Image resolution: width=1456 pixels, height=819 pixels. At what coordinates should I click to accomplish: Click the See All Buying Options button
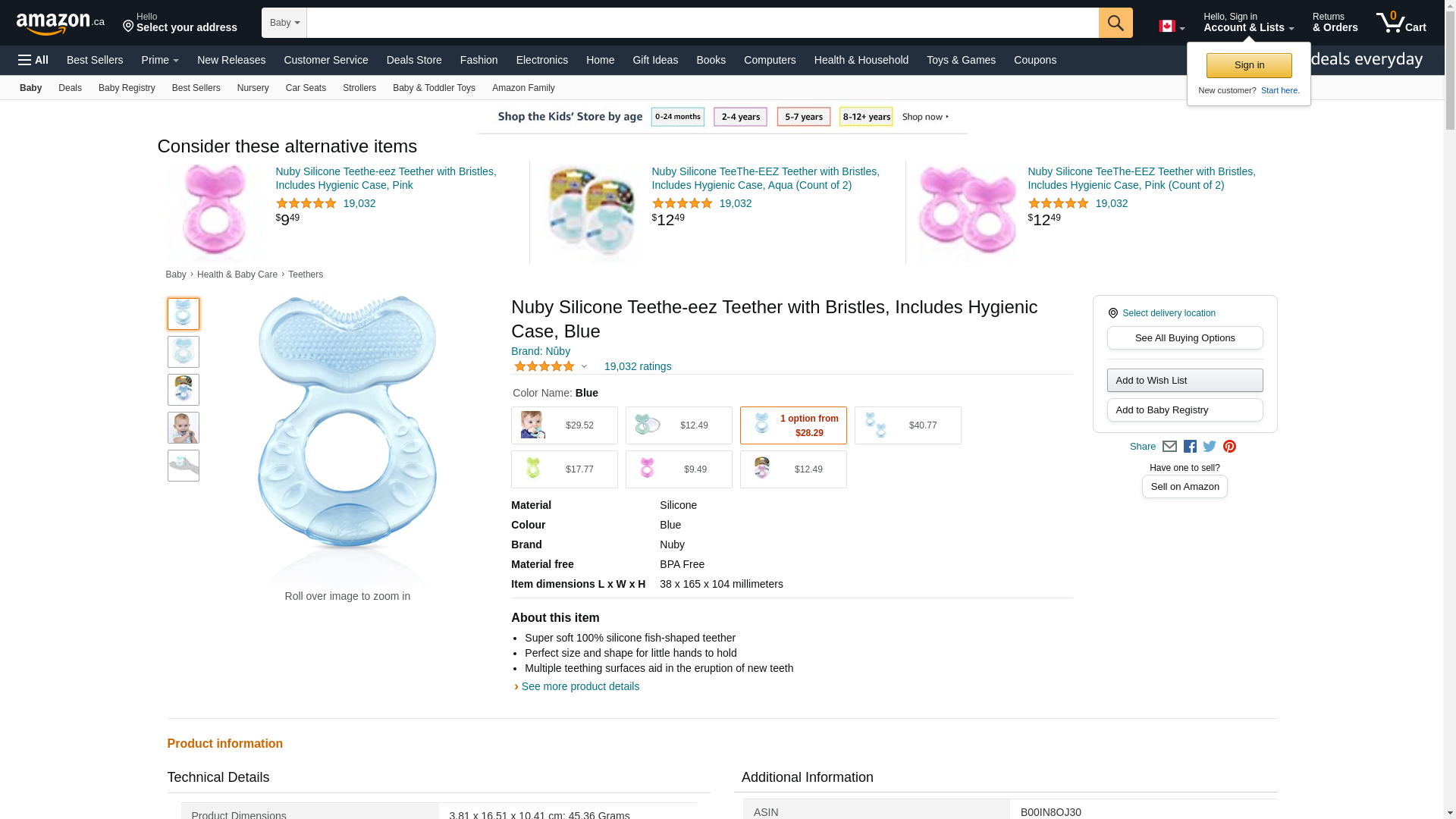(x=1185, y=338)
